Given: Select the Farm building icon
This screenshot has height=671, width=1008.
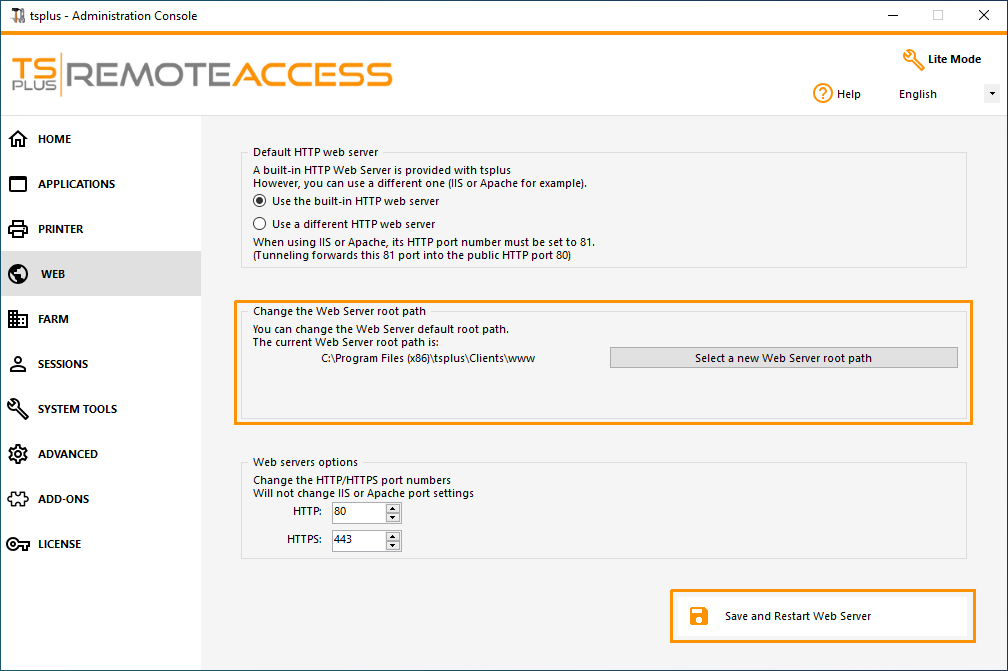Looking at the screenshot, I should pos(18,319).
